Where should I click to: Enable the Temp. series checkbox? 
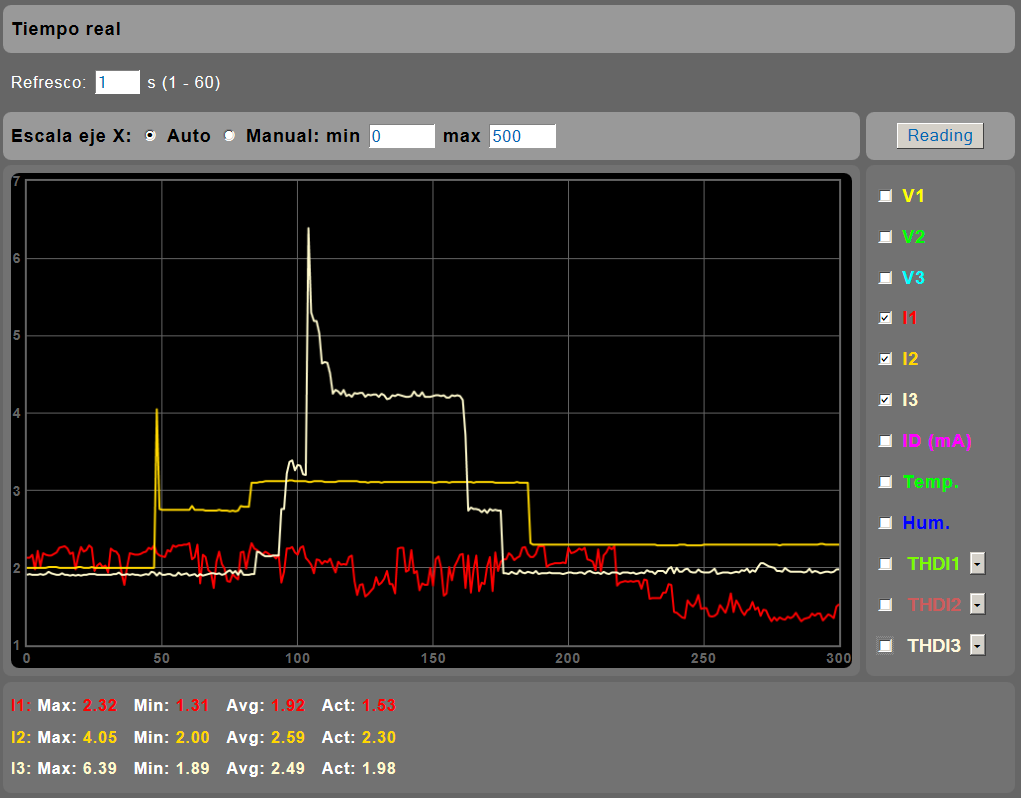pos(885,482)
